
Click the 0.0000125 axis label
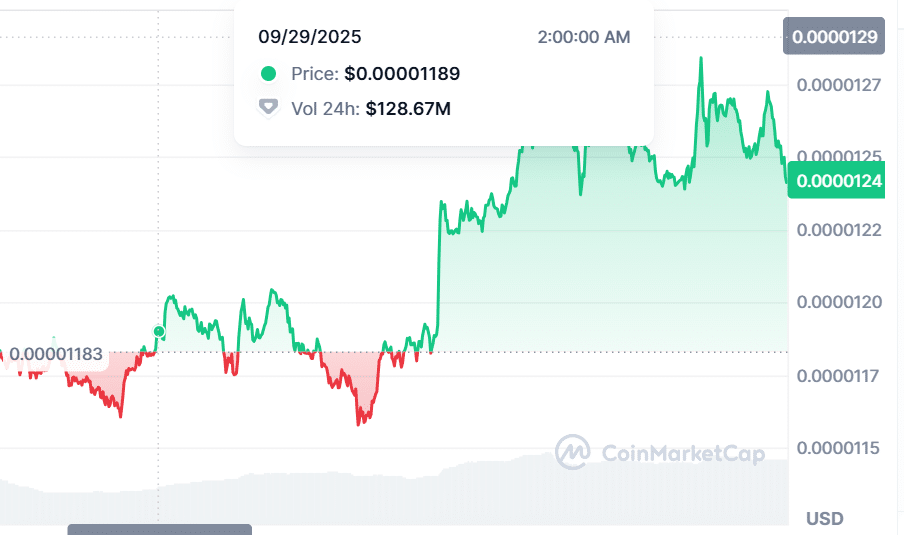pos(839,157)
